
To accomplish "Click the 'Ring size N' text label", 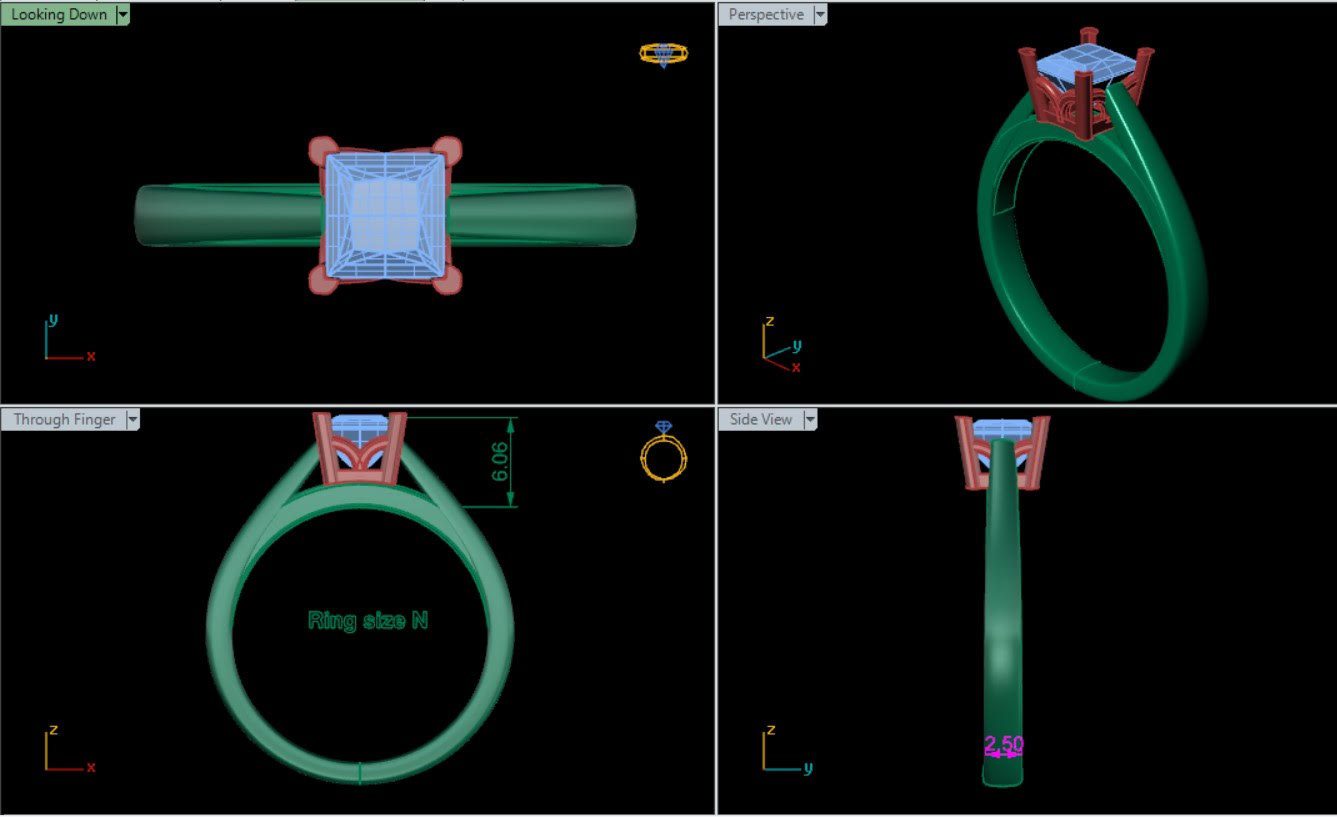I will (368, 620).
